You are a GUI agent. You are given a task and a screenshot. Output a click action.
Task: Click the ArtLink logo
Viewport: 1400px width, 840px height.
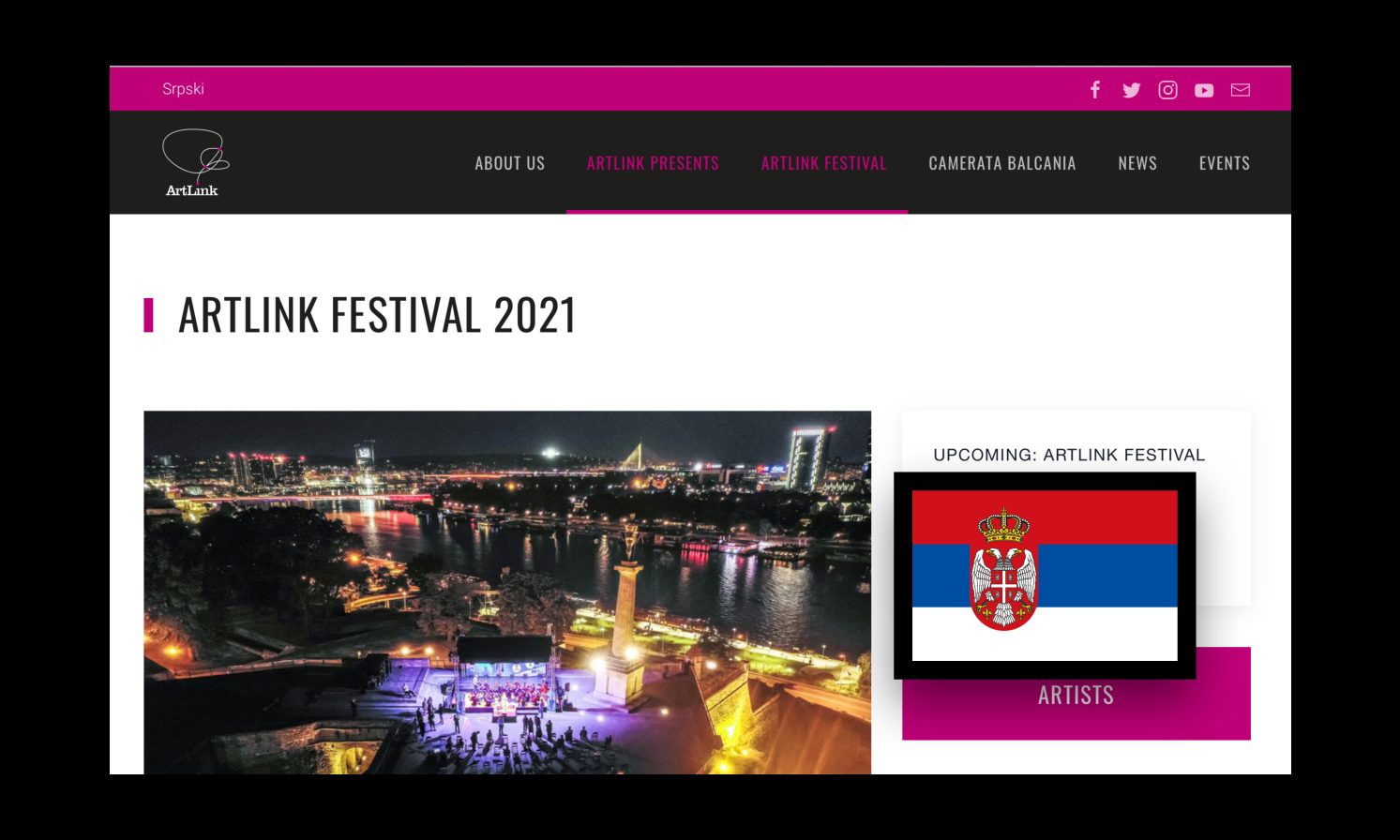click(x=195, y=163)
